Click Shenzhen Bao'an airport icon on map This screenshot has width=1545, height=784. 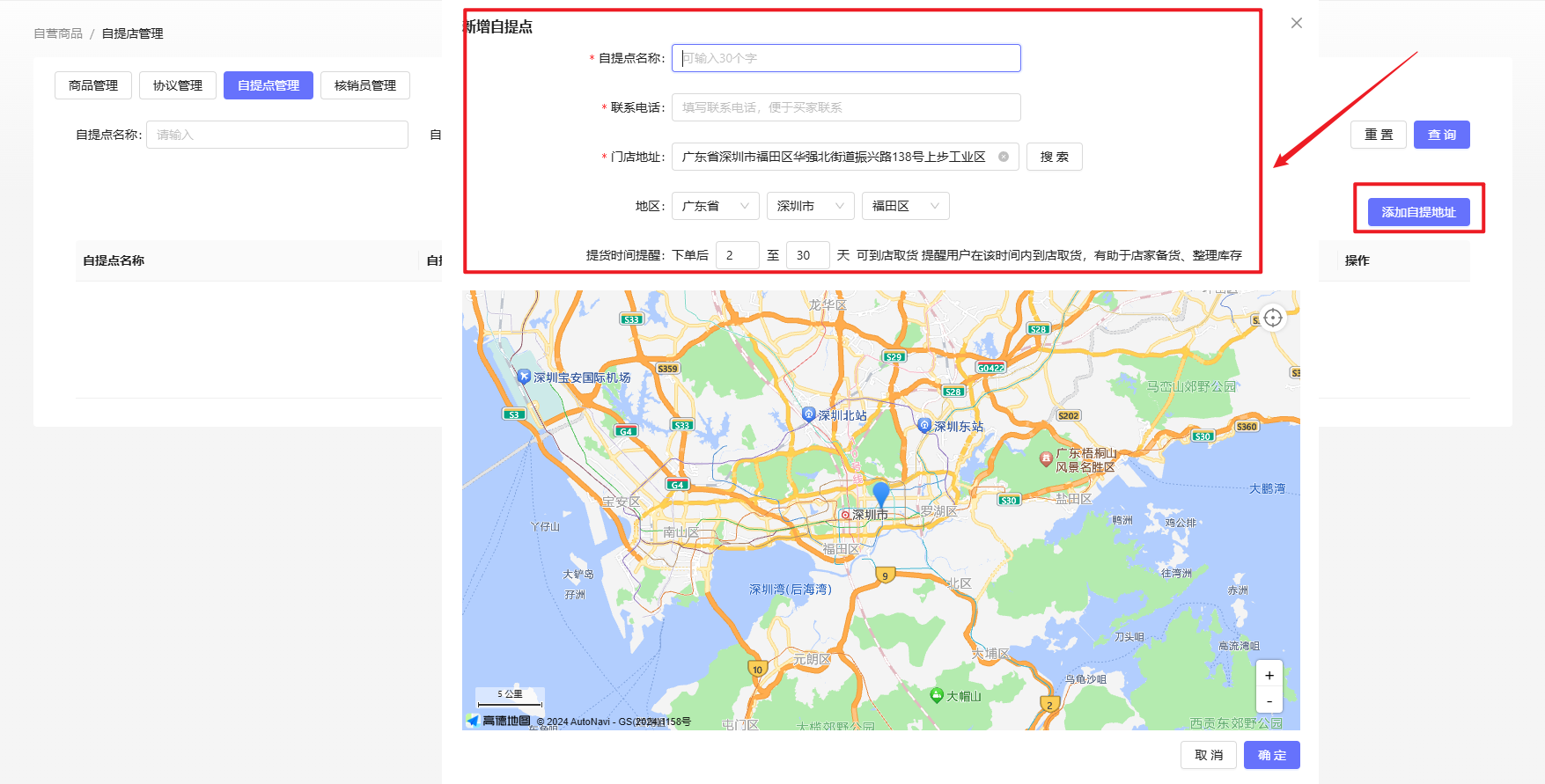[524, 377]
